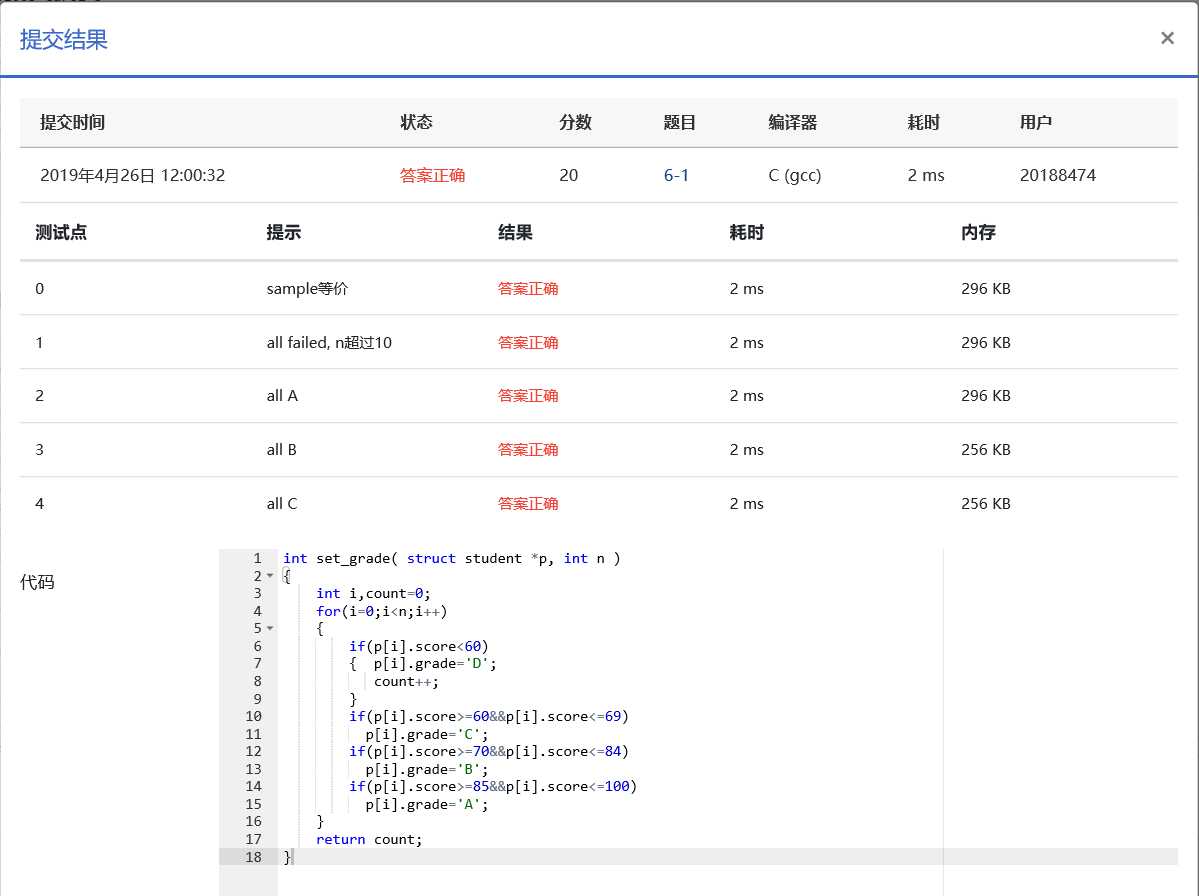The image size is (1199, 896).
Task: Click the 提交时间 column header
Action: (x=73, y=122)
